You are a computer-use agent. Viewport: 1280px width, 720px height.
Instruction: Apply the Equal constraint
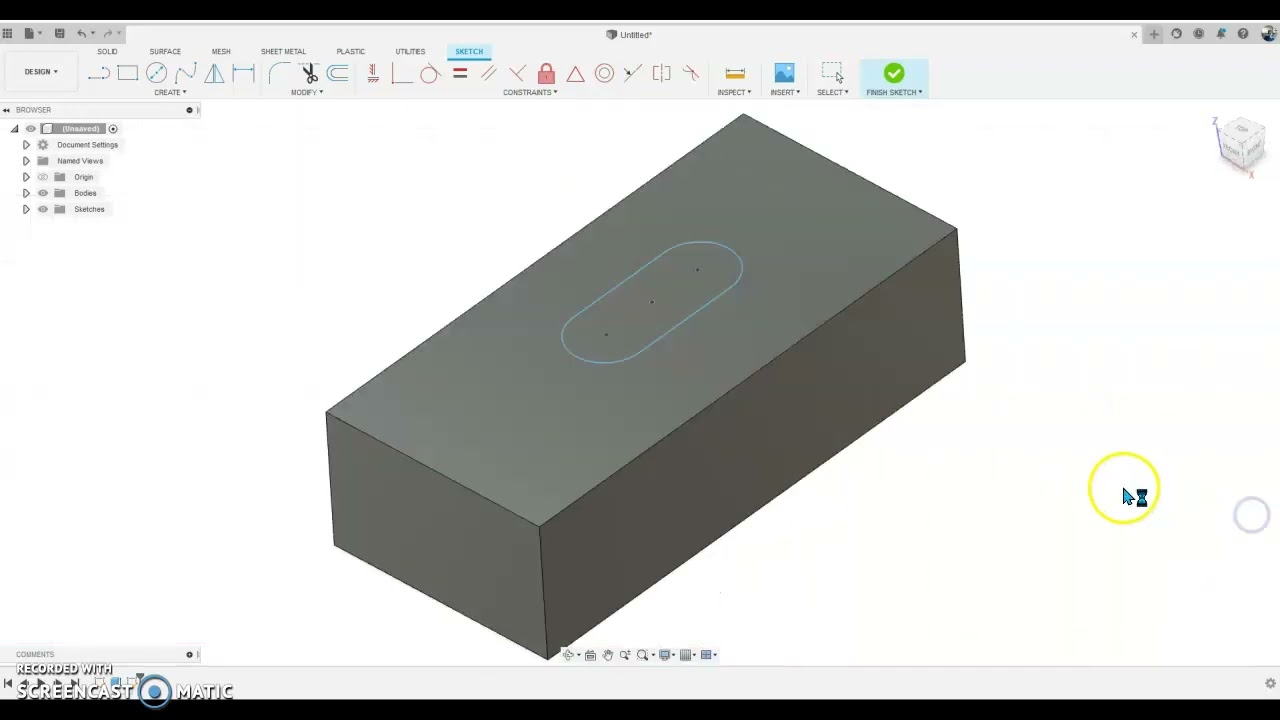point(460,73)
